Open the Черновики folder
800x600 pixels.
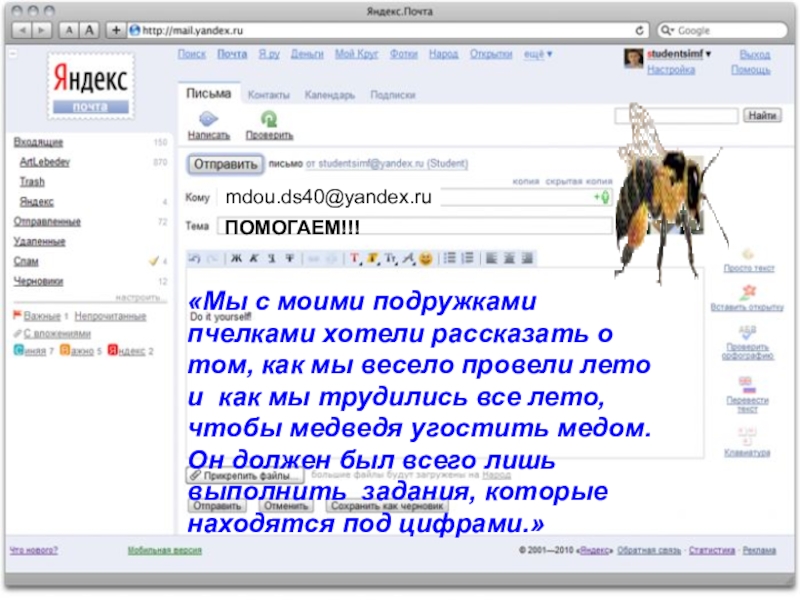(x=38, y=282)
